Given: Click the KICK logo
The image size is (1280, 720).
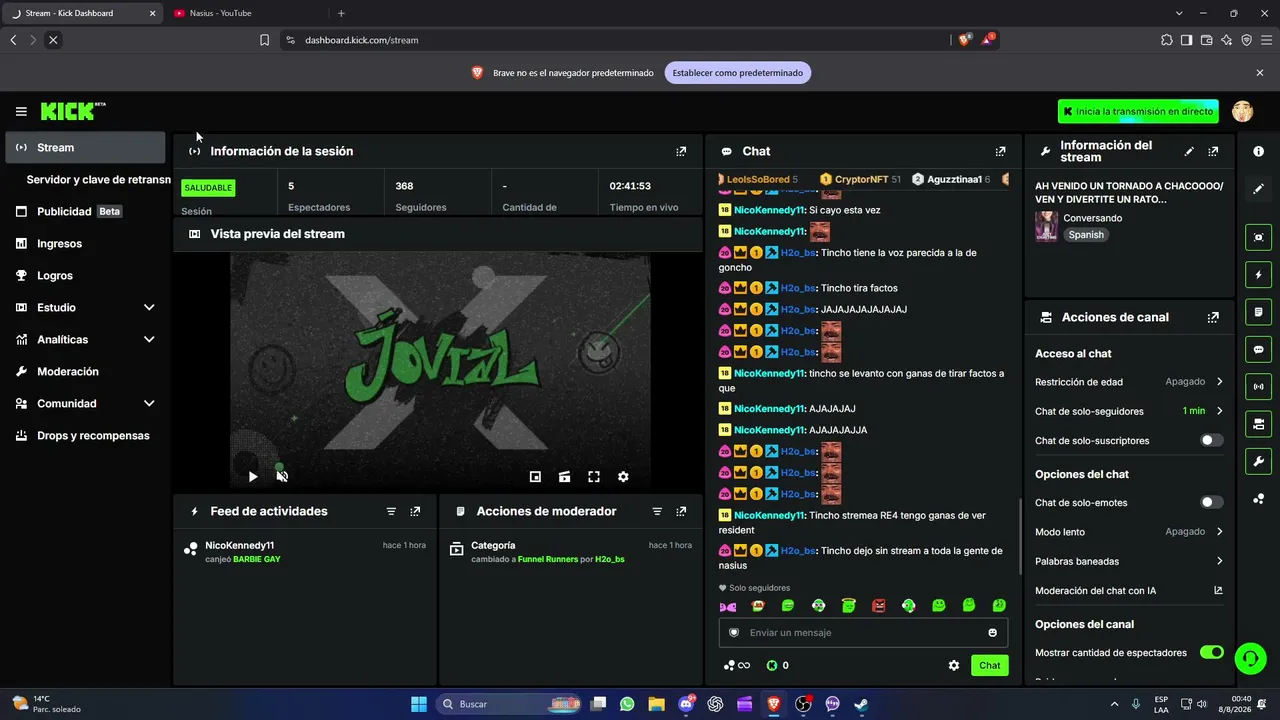Looking at the screenshot, I should pos(73,111).
